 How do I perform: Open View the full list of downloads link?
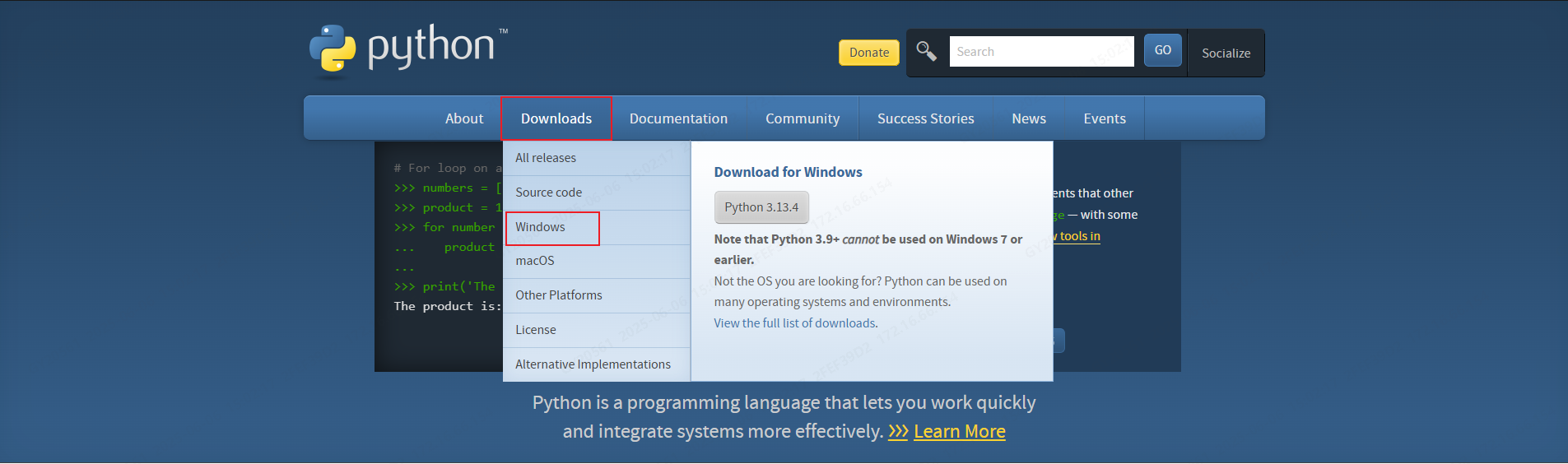click(796, 323)
